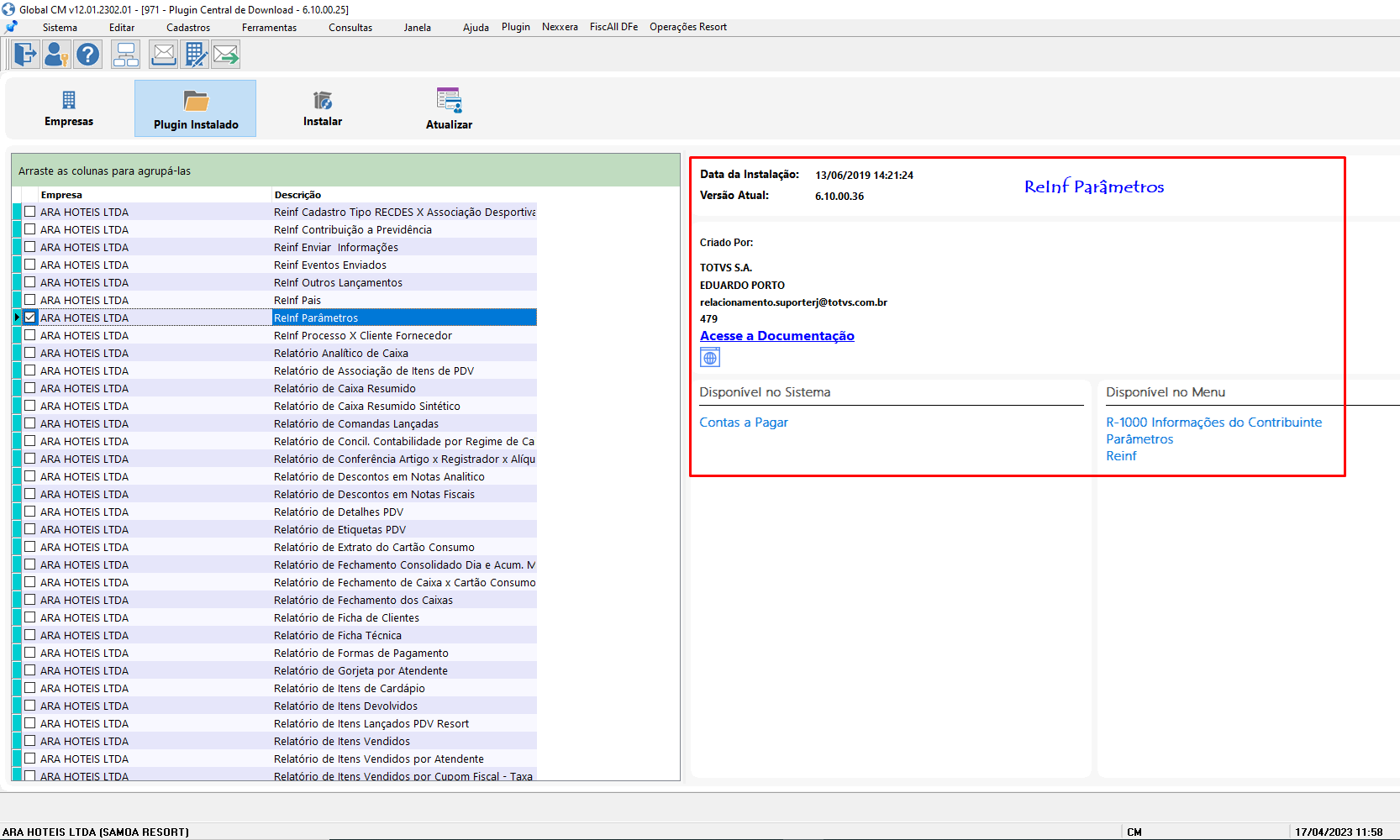Open the Empresas section
The width and height of the screenshot is (1400, 840).
[69, 108]
